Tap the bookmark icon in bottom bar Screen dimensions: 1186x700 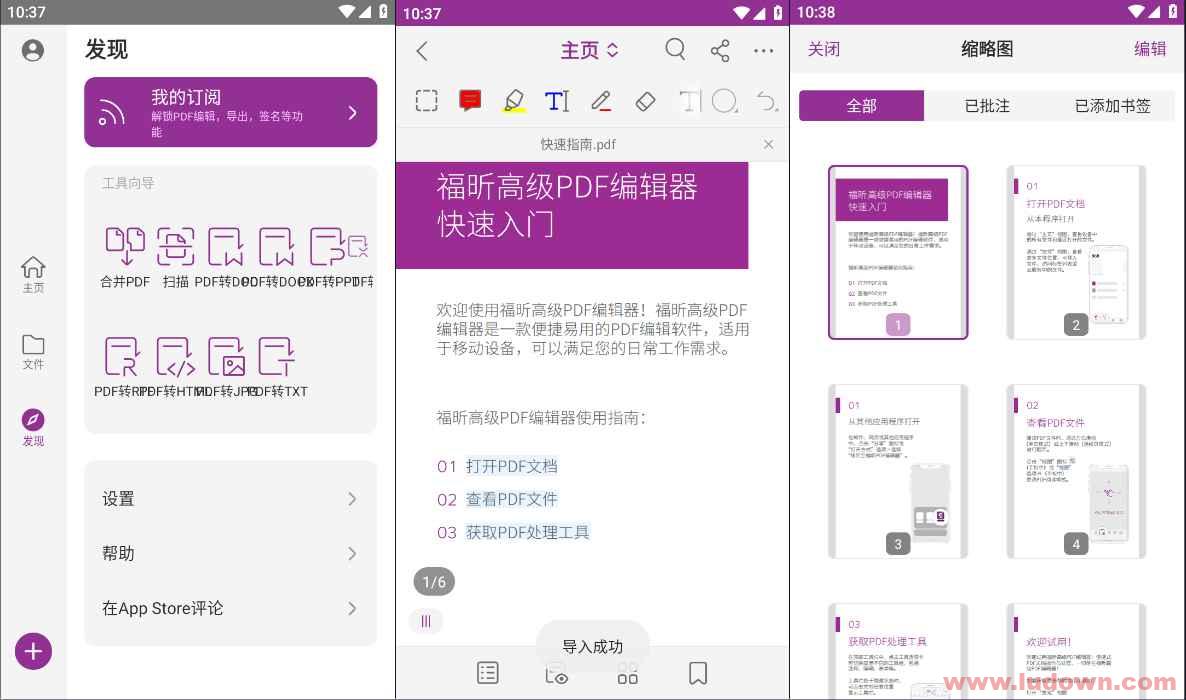(x=698, y=673)
